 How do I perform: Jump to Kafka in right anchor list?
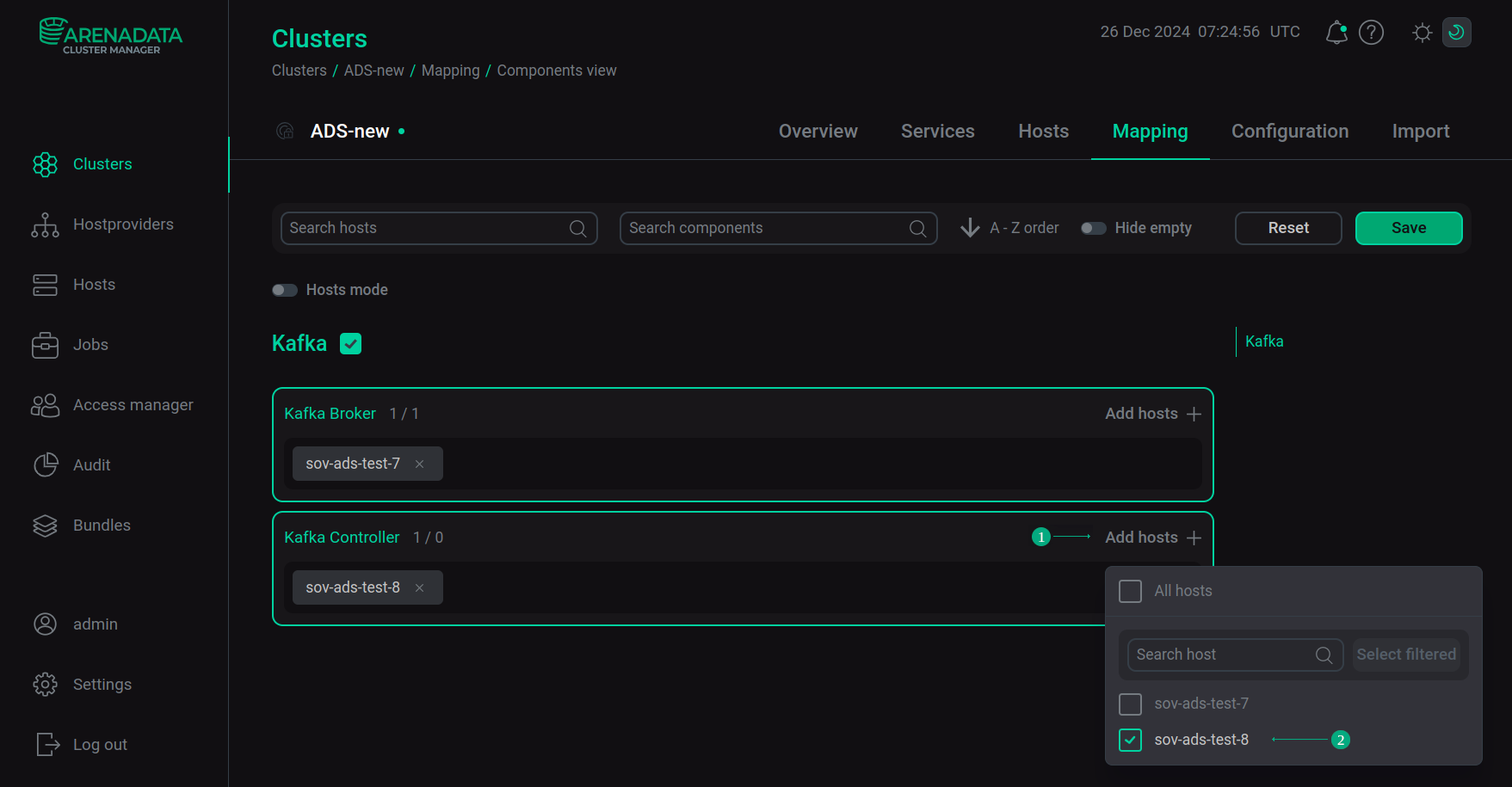pos(1264,341)
